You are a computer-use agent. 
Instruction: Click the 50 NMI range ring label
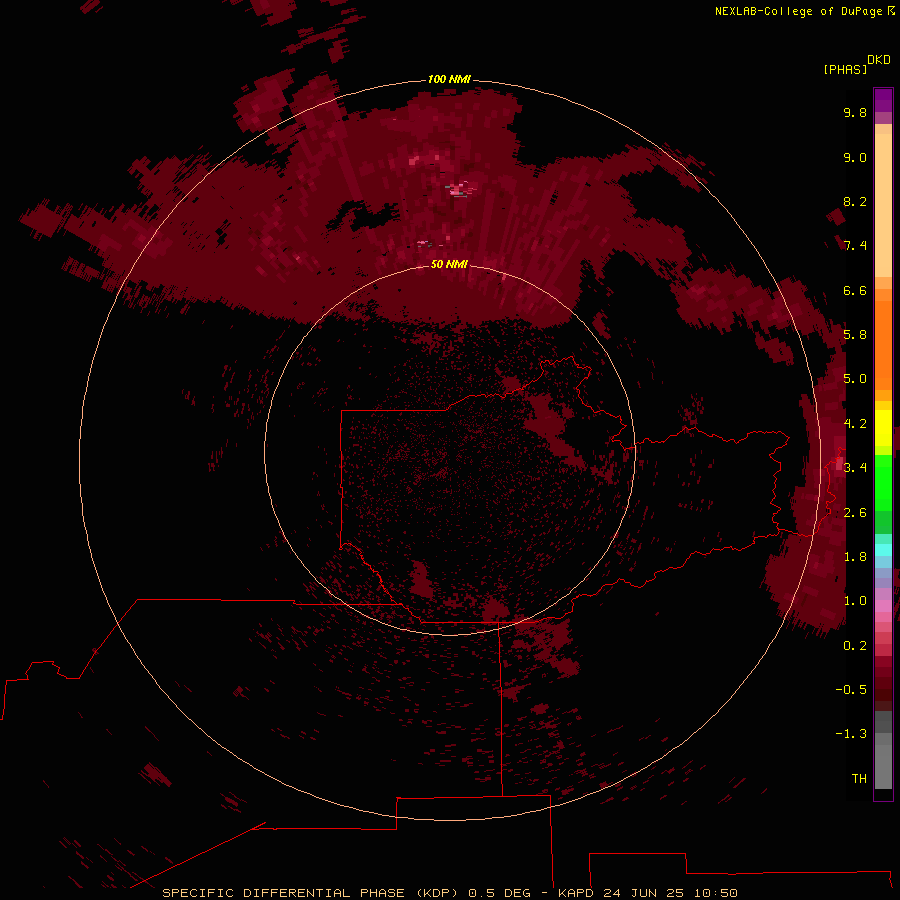tap(449, 264)
